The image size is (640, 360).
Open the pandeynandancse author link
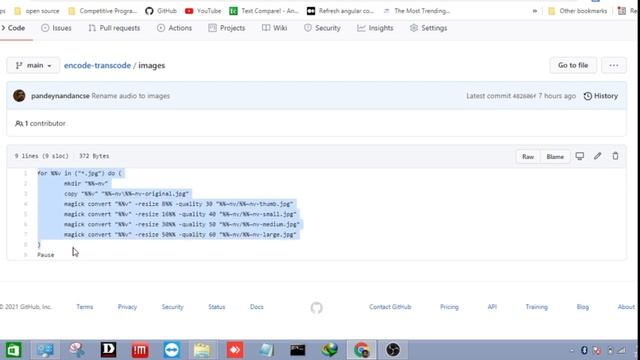pos(60,96)
